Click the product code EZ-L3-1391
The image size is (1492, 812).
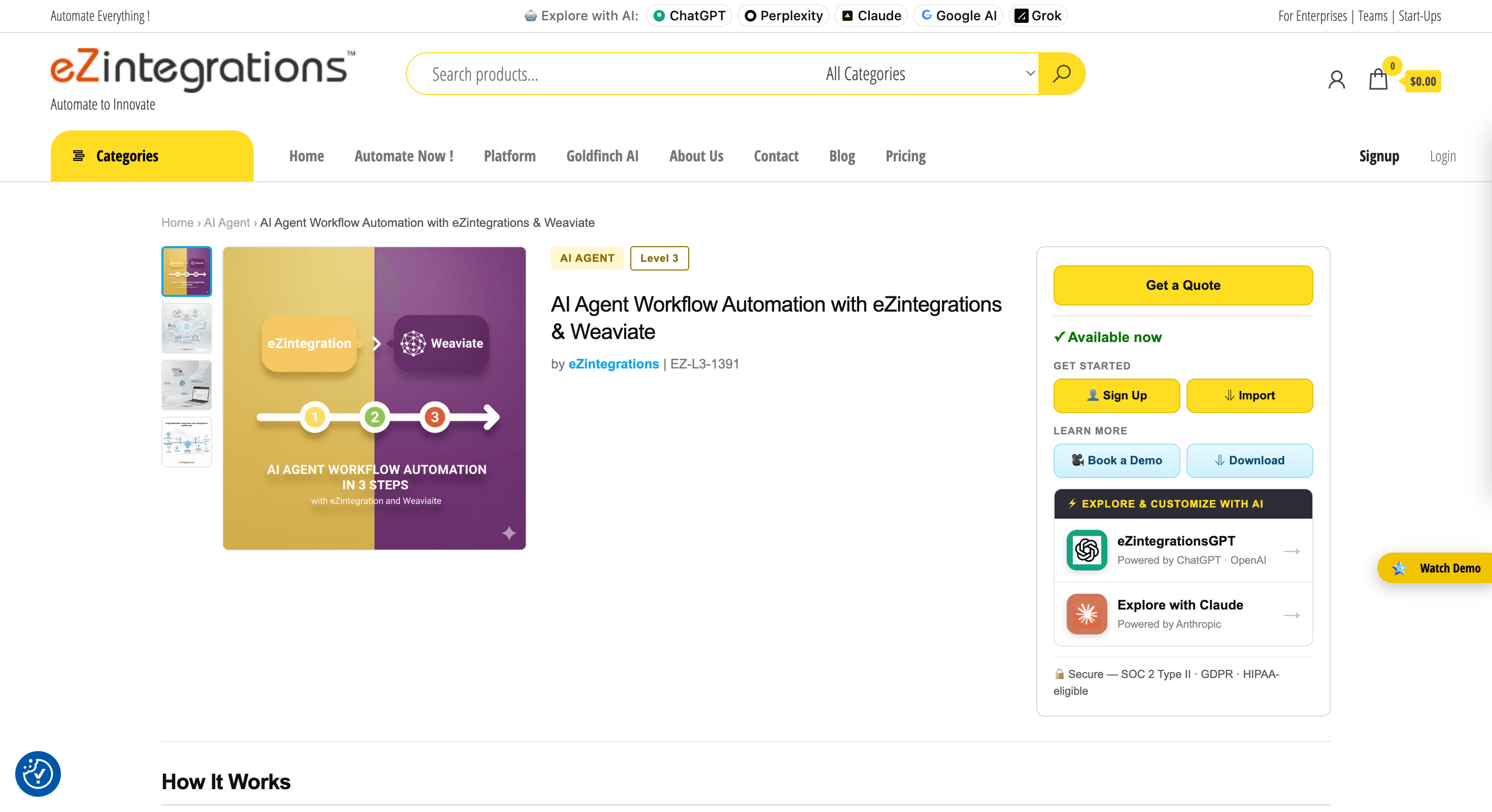pyautogui.click(x=704, y=364)
